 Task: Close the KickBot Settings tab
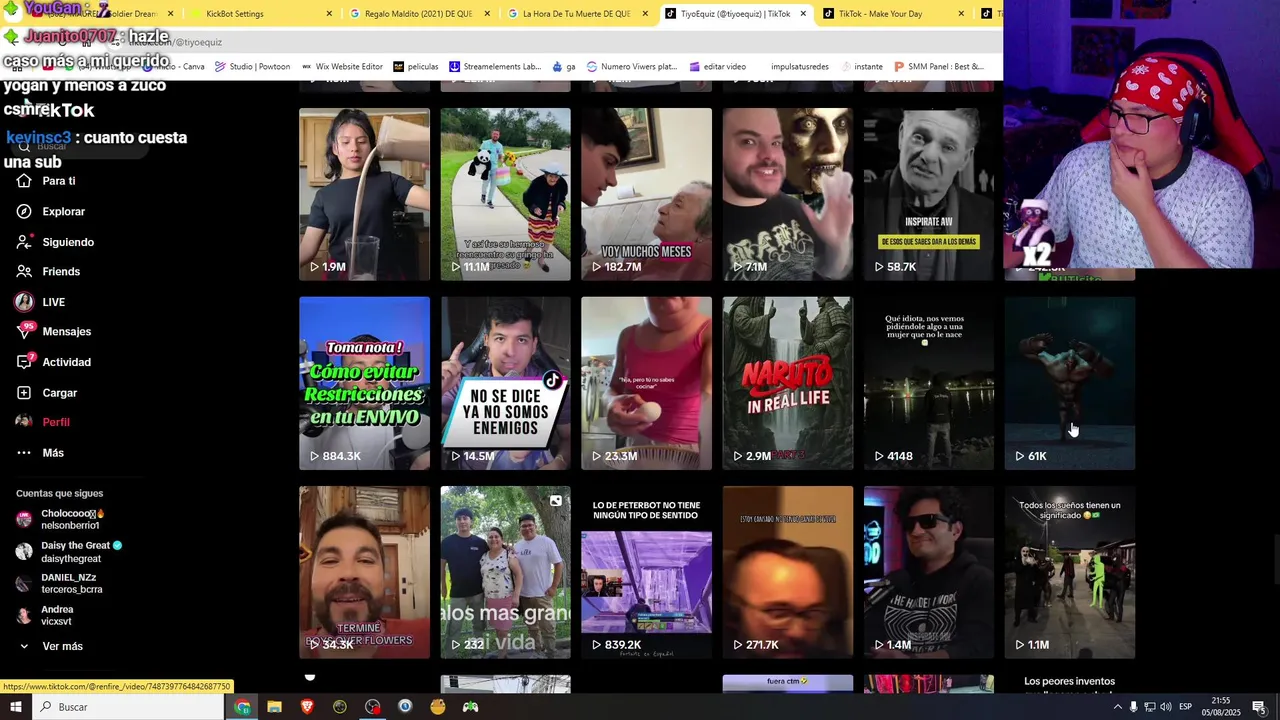tap(330, 14)
